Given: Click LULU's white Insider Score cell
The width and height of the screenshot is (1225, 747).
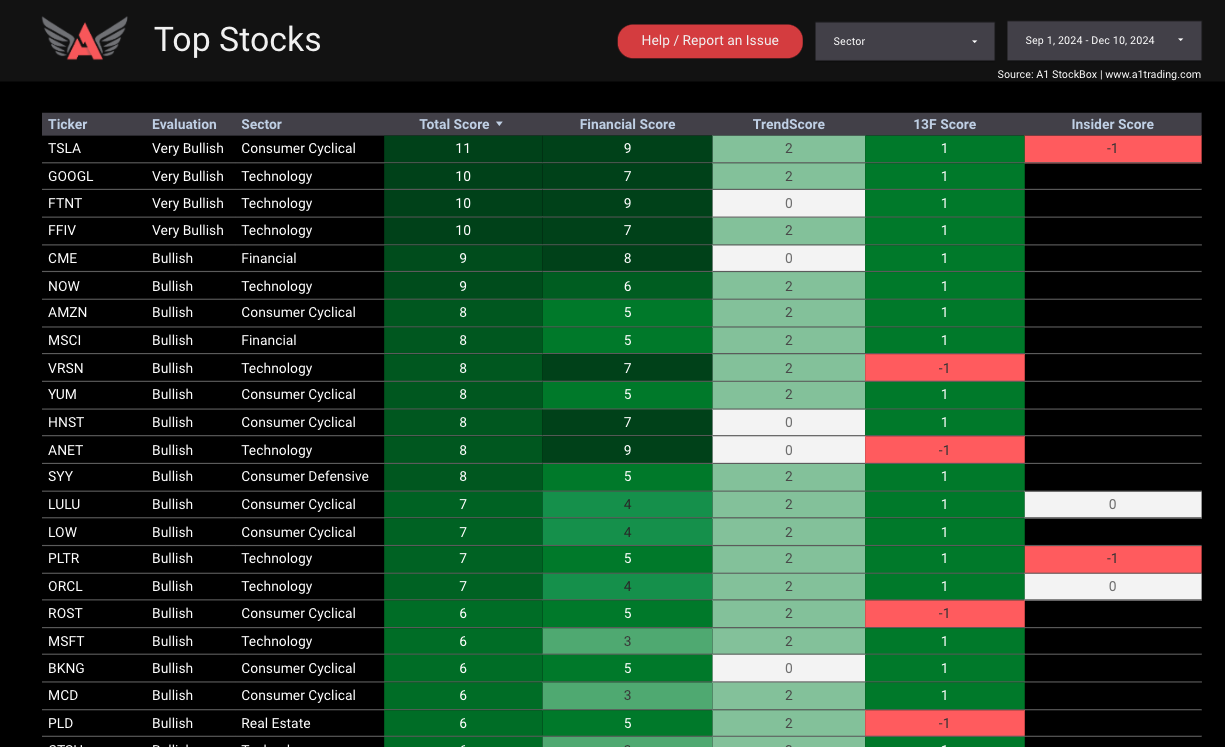Looking at the screenshot, I should 1112,505.
